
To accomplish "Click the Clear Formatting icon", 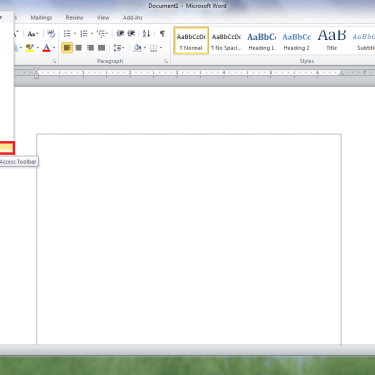I will (x=51, y=34).
